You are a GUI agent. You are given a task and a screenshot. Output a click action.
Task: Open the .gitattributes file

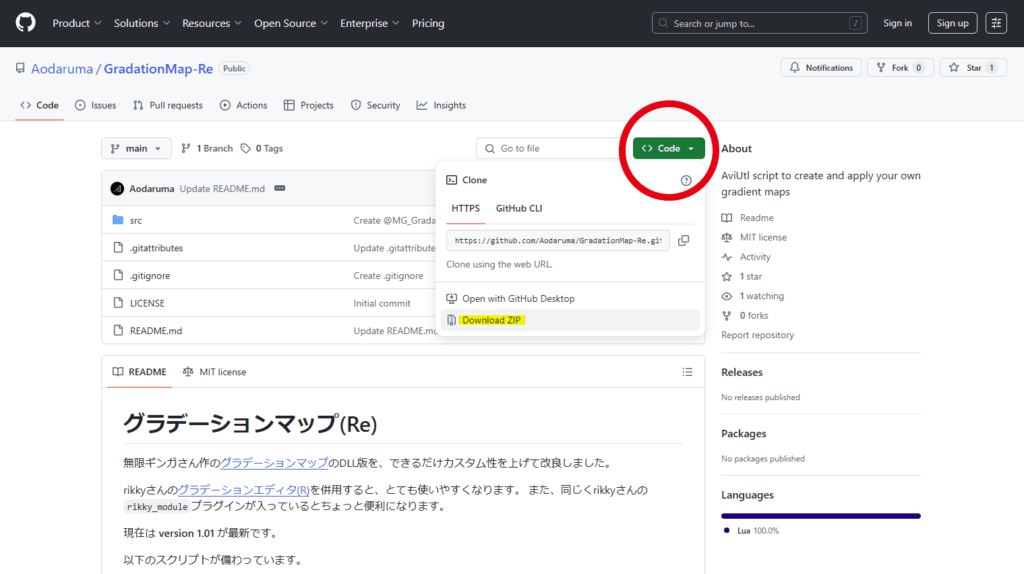point(156,248)
